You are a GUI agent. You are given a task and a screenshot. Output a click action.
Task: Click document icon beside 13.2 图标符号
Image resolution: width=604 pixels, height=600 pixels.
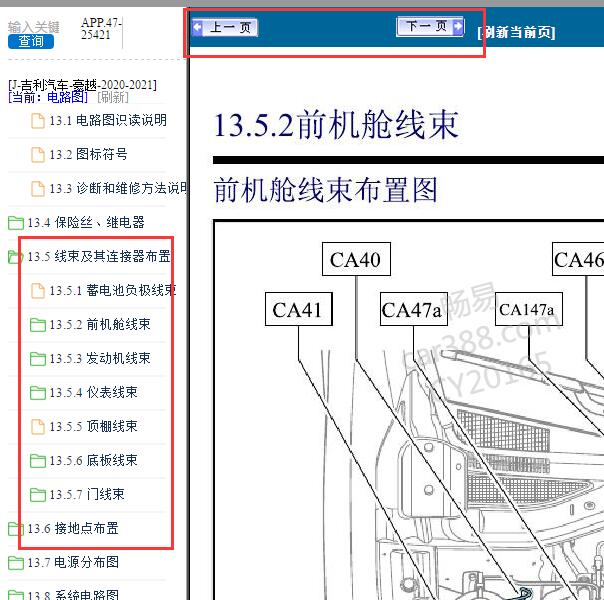pyautogui.click(x=38, y=154)
